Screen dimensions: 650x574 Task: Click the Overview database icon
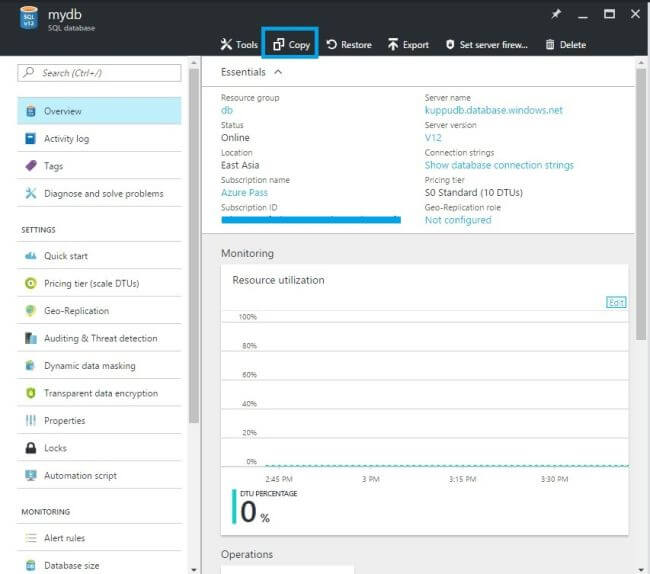click(31, 111)
